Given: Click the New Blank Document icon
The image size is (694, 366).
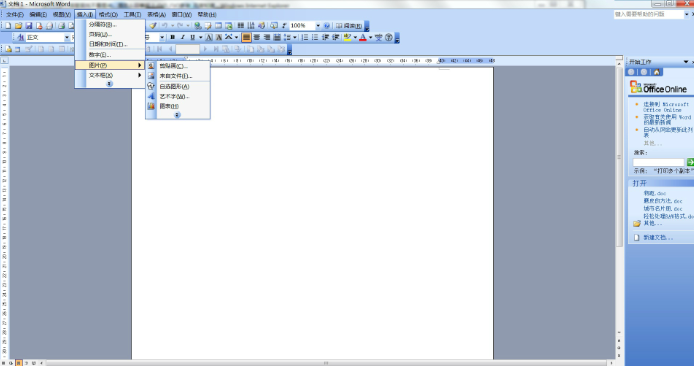Looking at the screenshot, I should click(x=8, y=26).
